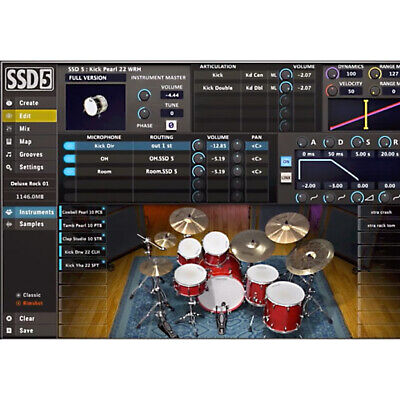Toggle the envelope ON button
400x400 pixels.
click(286, 162)
